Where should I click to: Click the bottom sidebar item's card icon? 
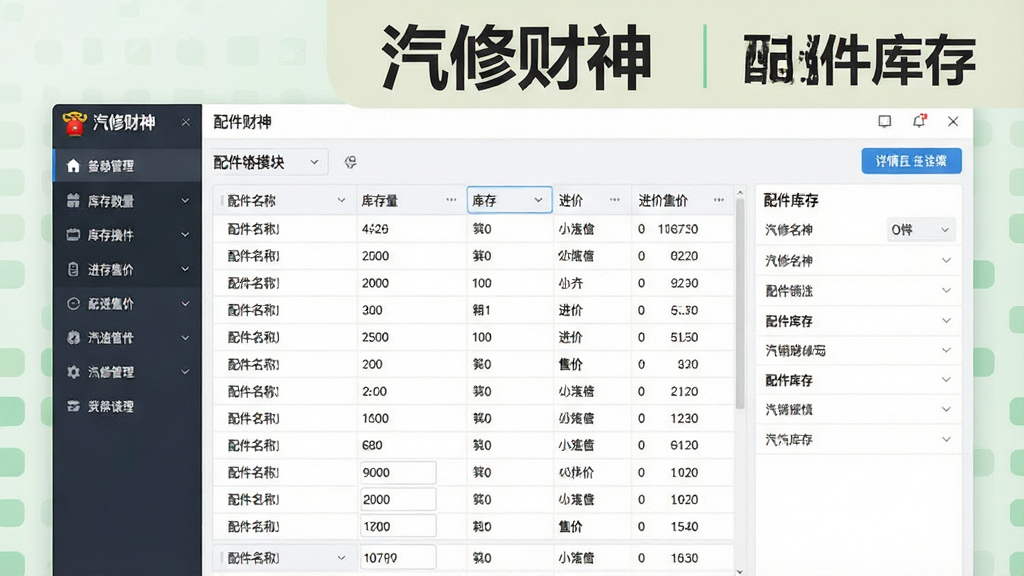pos(73,406)
